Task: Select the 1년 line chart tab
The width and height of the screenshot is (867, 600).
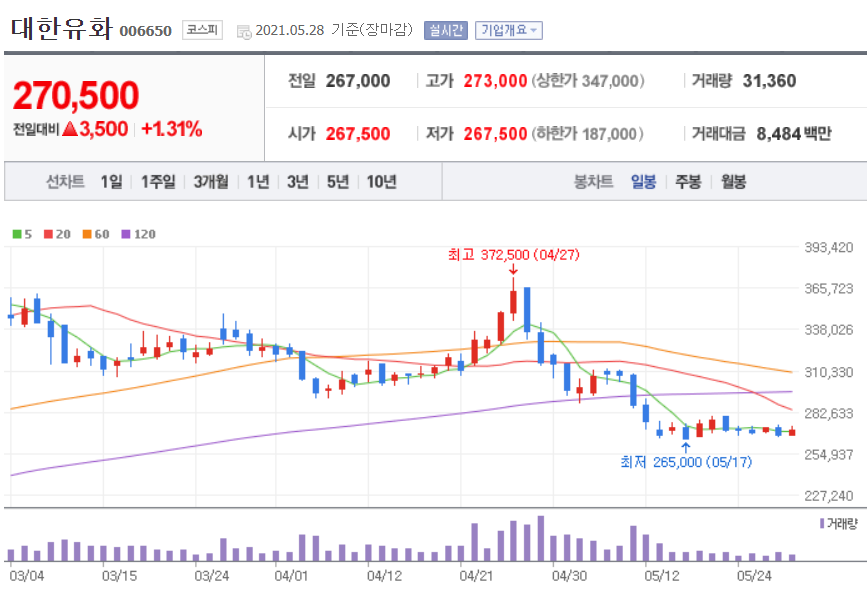Action: coord(258,181)
